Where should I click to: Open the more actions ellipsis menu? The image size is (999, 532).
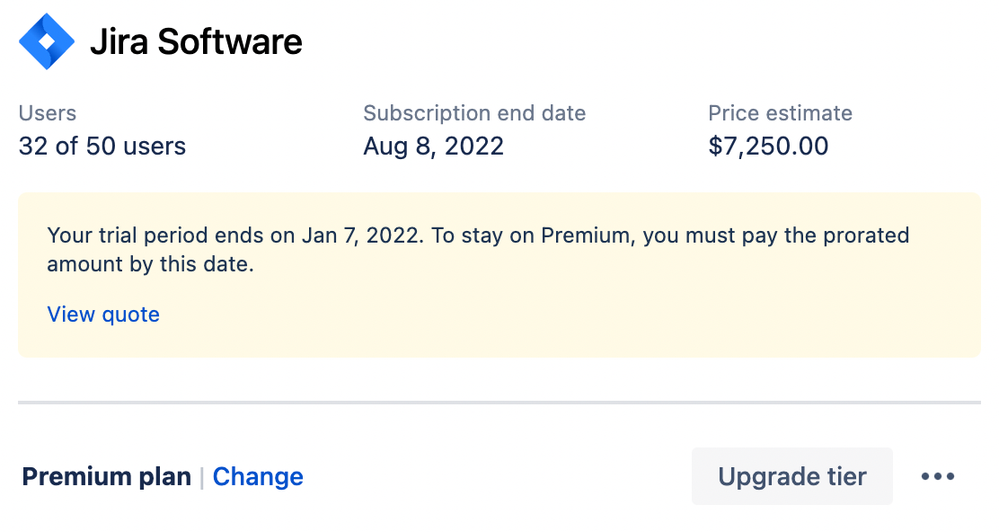(938, 477)
